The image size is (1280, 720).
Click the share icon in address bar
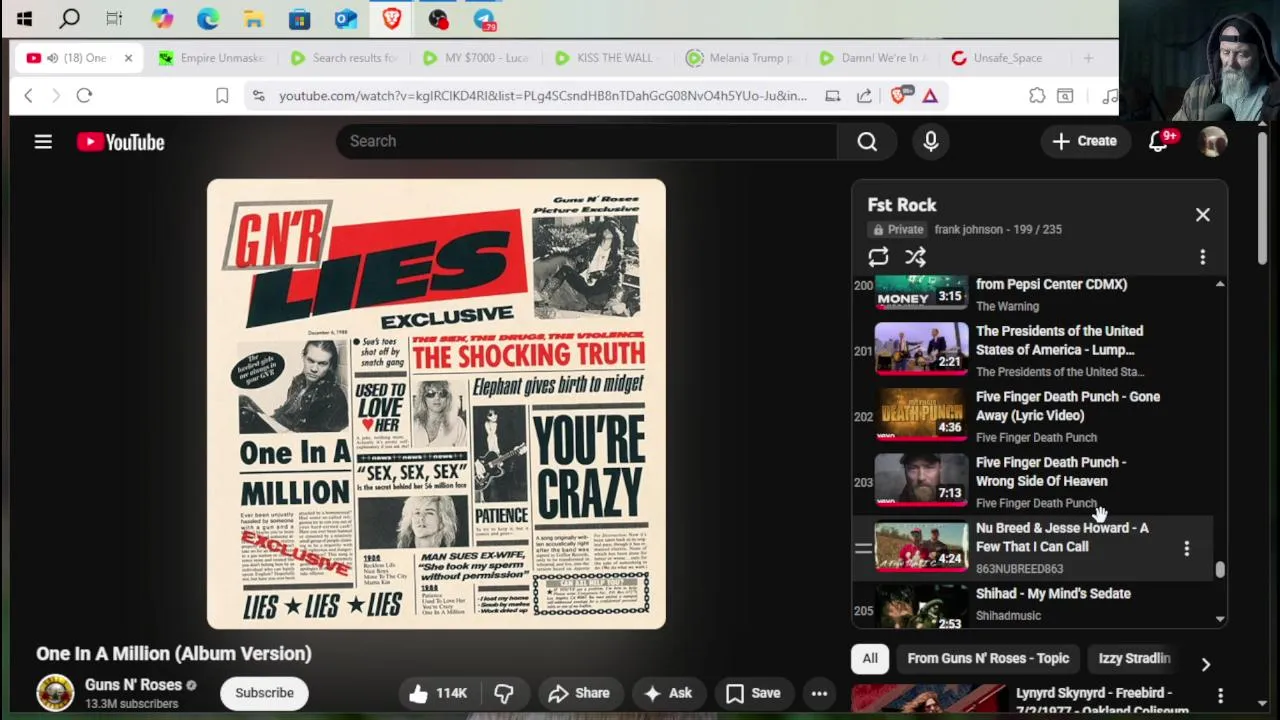click(864, 95)
